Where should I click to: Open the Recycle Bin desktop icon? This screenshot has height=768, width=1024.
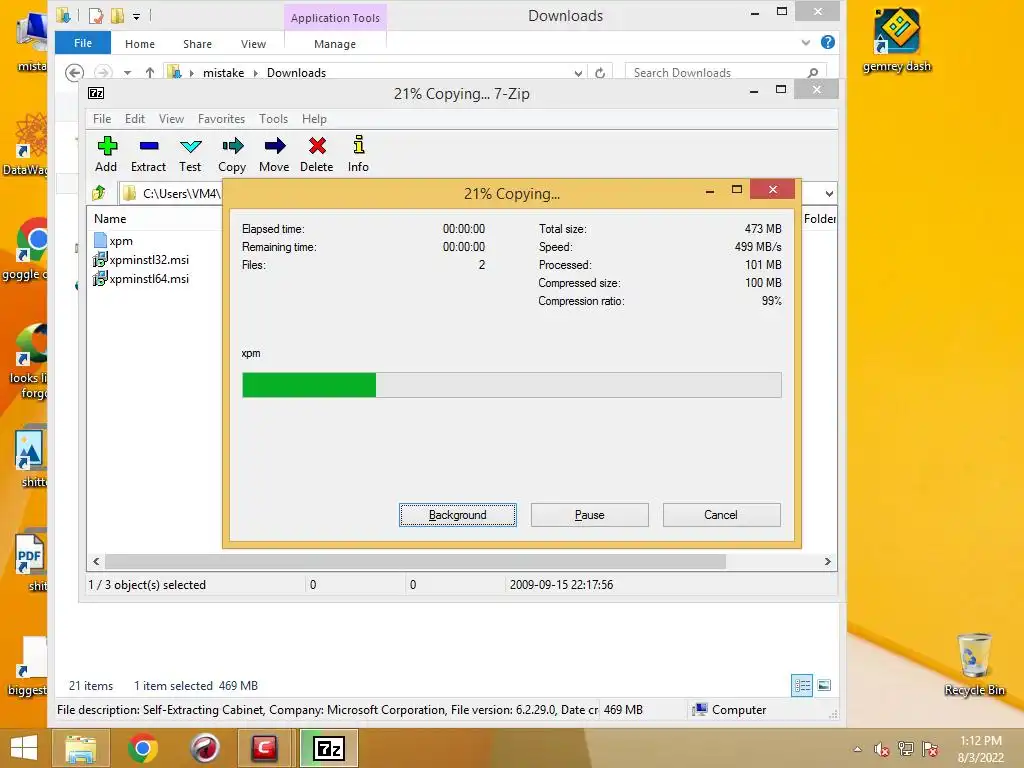[x=974, y=665]
